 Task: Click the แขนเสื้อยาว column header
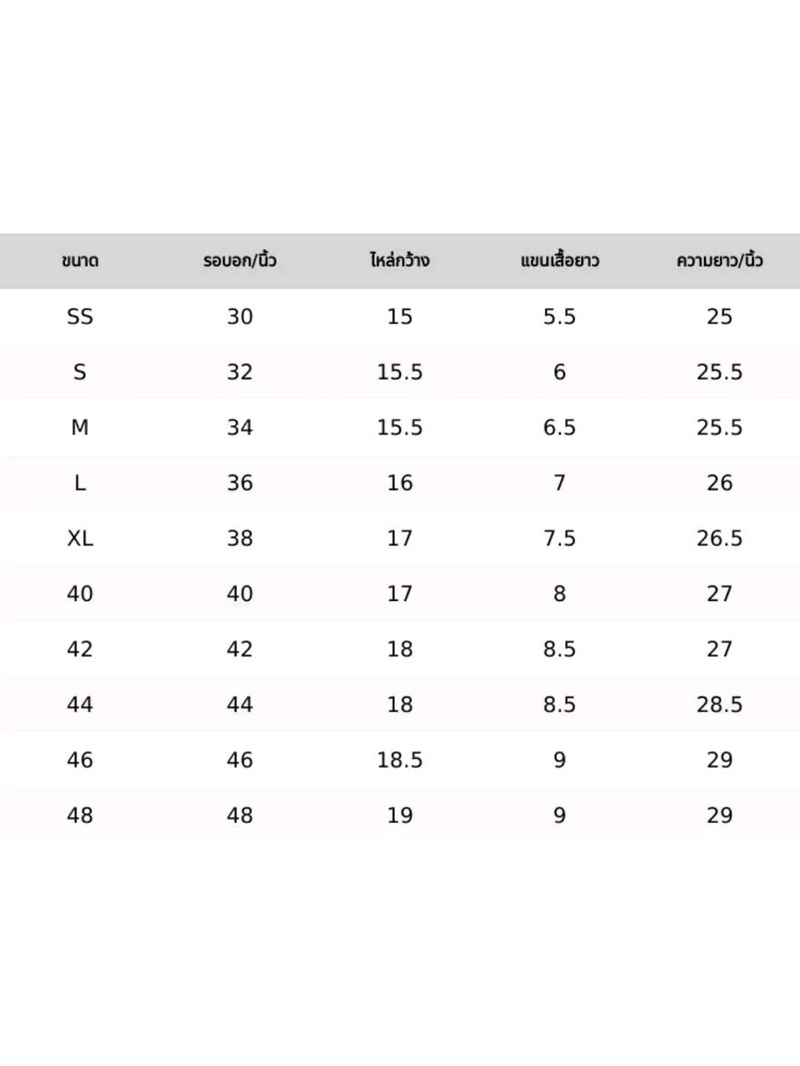coord(559,260)
